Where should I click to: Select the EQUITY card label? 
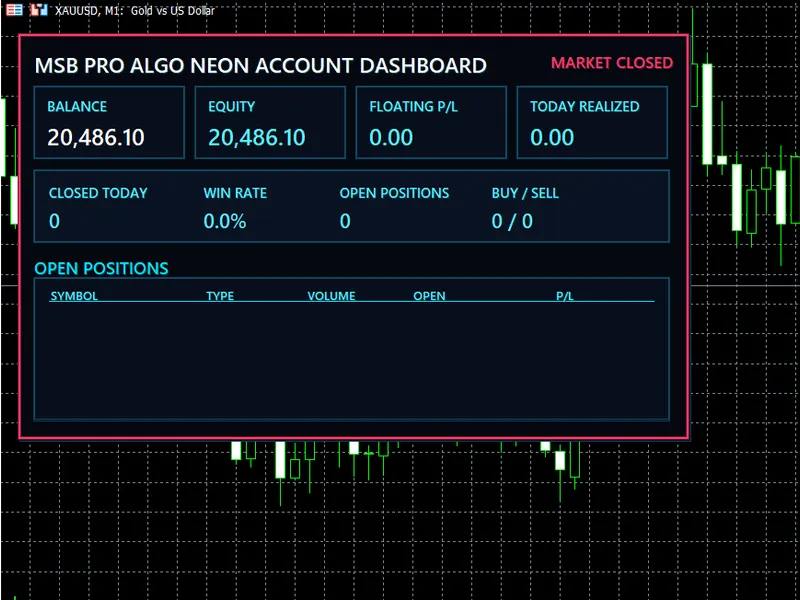coord(232,107)
